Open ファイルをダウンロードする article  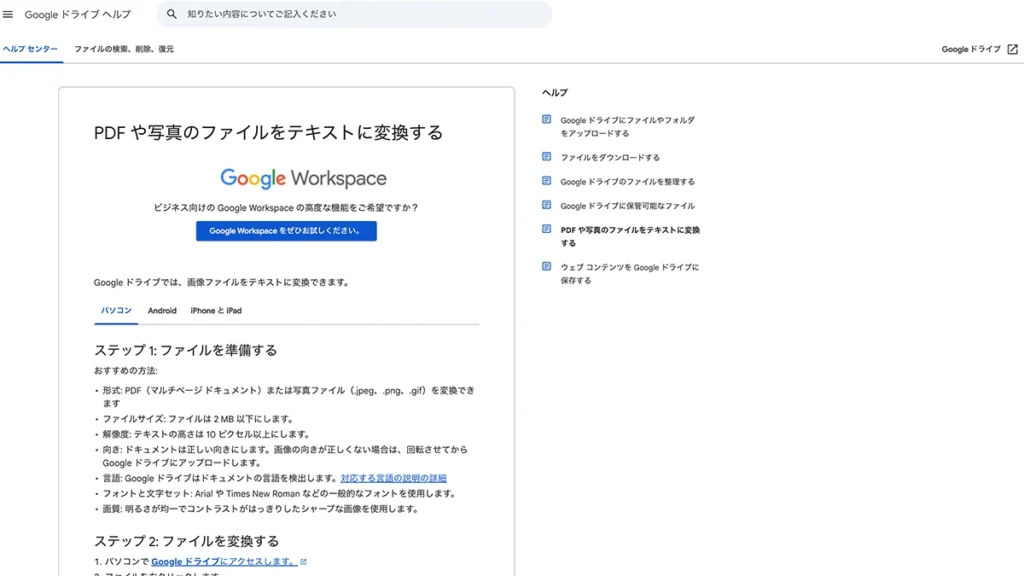(x=610, y=157)
